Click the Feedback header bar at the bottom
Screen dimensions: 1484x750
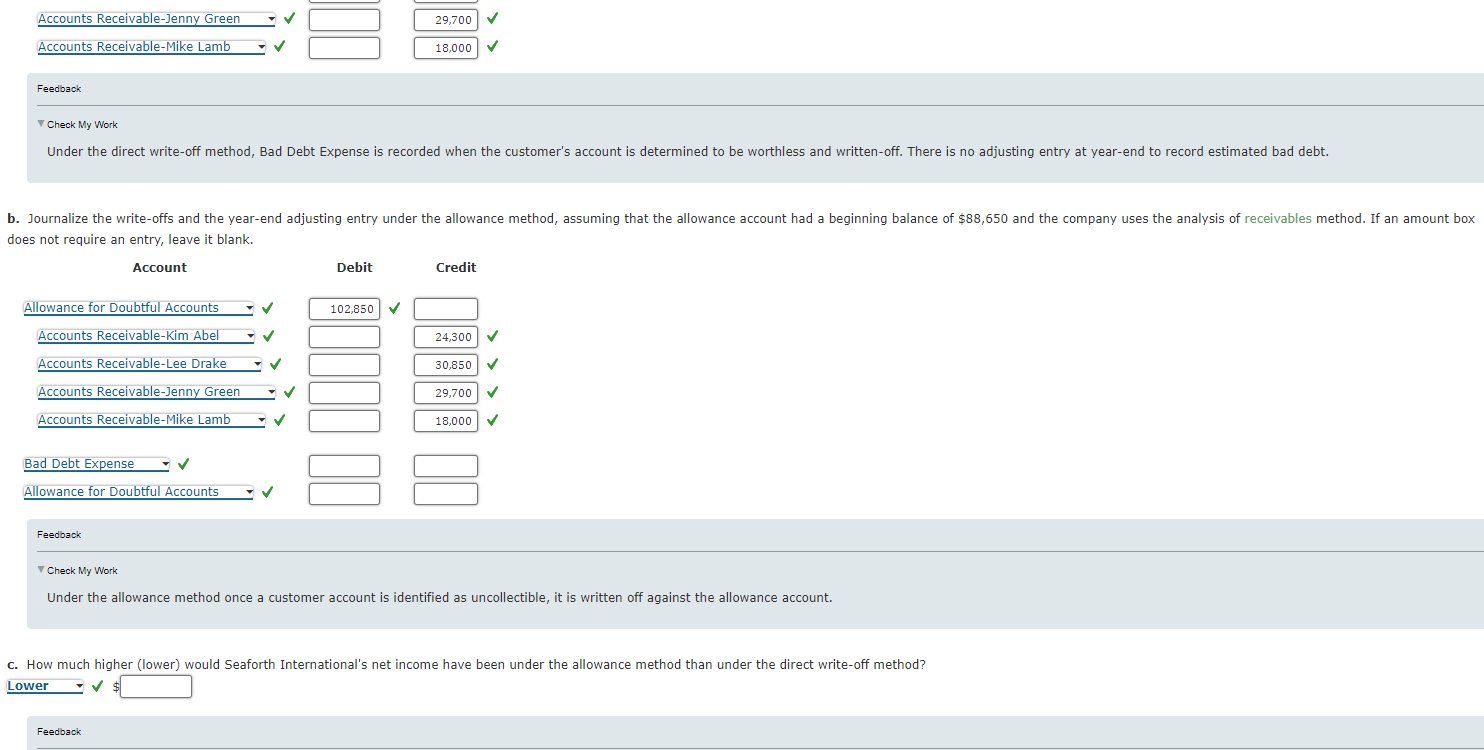tap(58, 731)
